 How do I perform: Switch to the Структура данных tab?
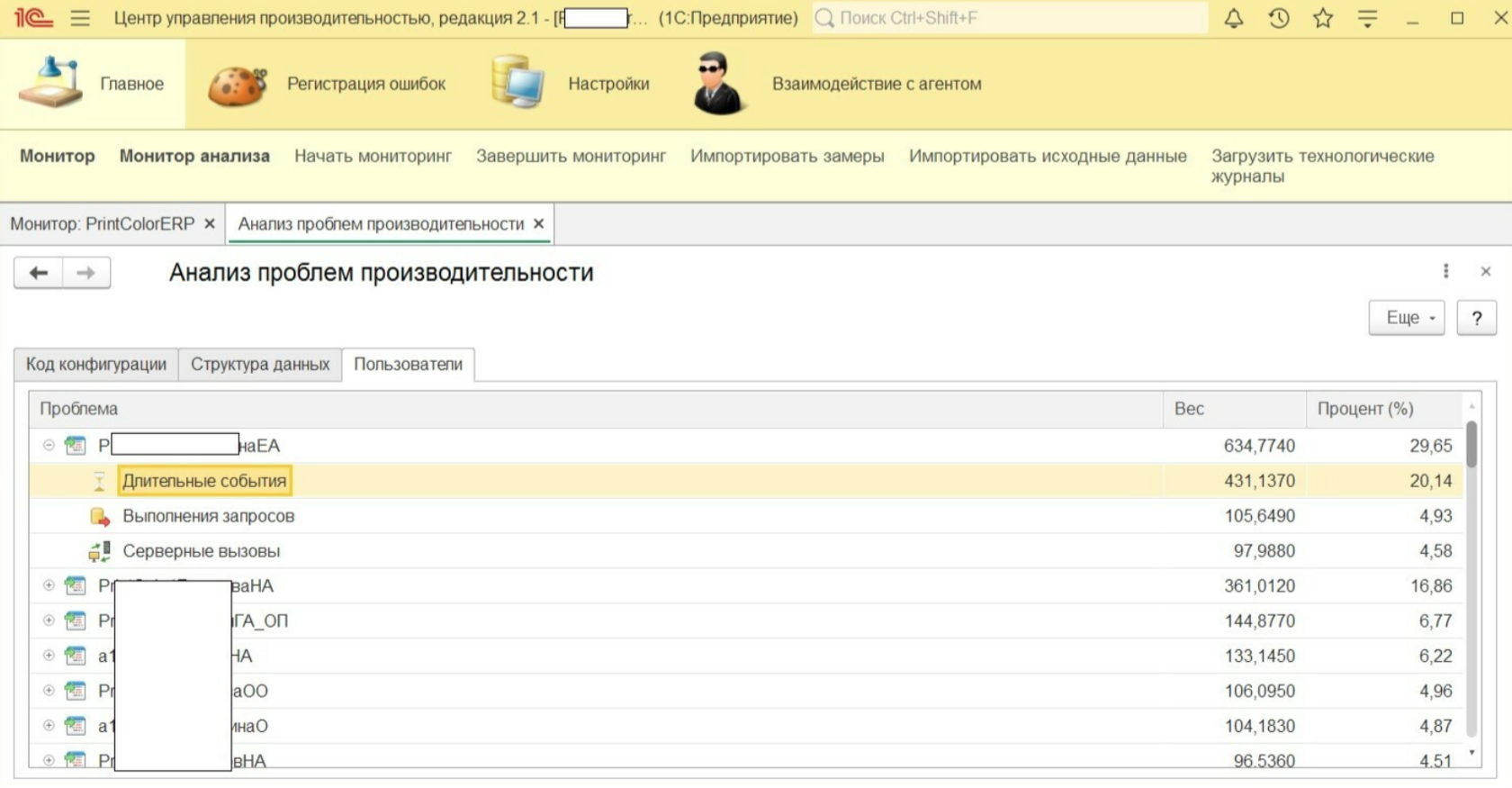pyautogui.click(x=260, y=364)
